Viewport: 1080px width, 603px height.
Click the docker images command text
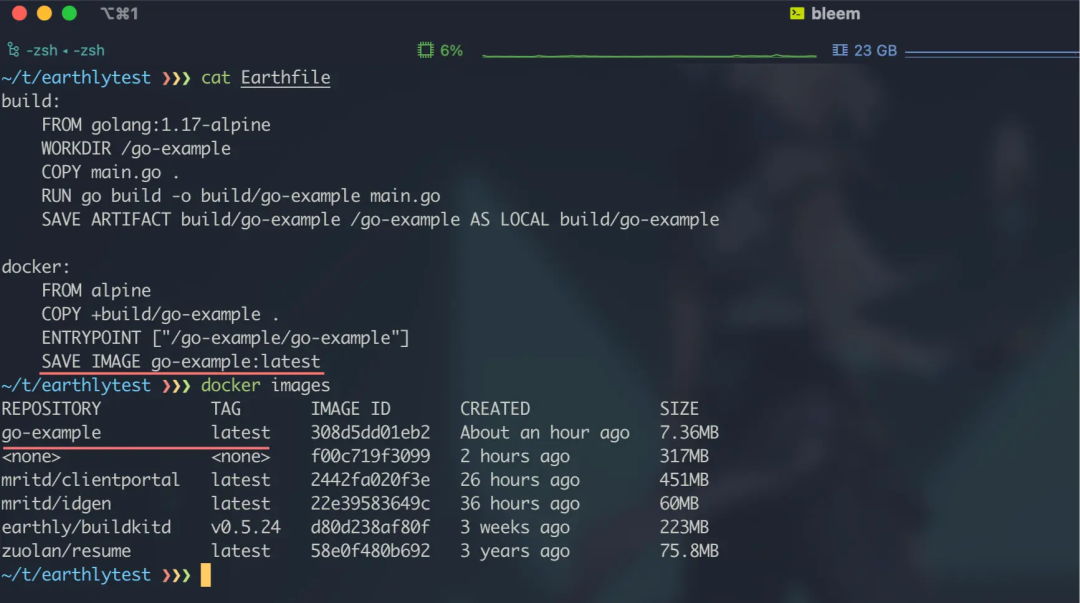[265, 385]
